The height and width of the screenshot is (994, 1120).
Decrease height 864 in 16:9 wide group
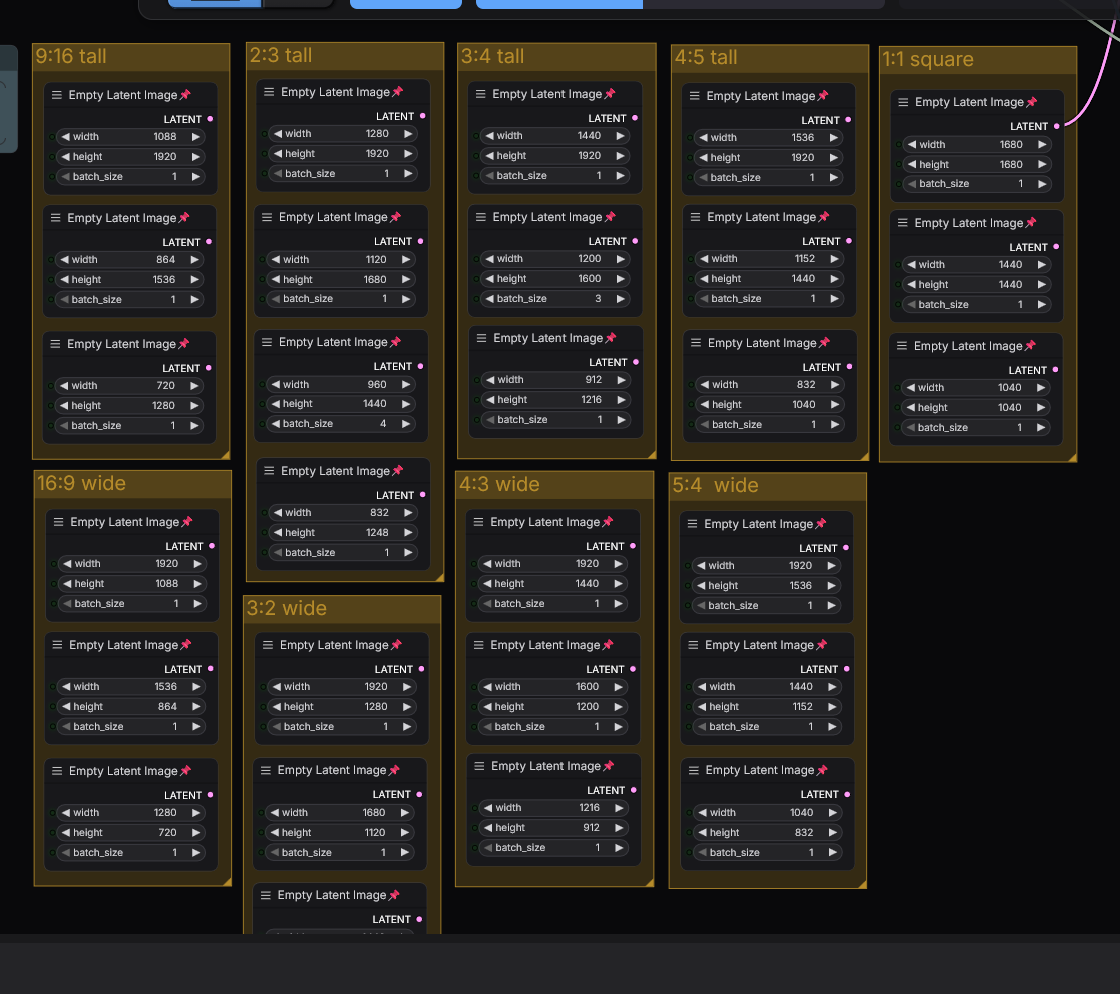[x=66, y=706]
